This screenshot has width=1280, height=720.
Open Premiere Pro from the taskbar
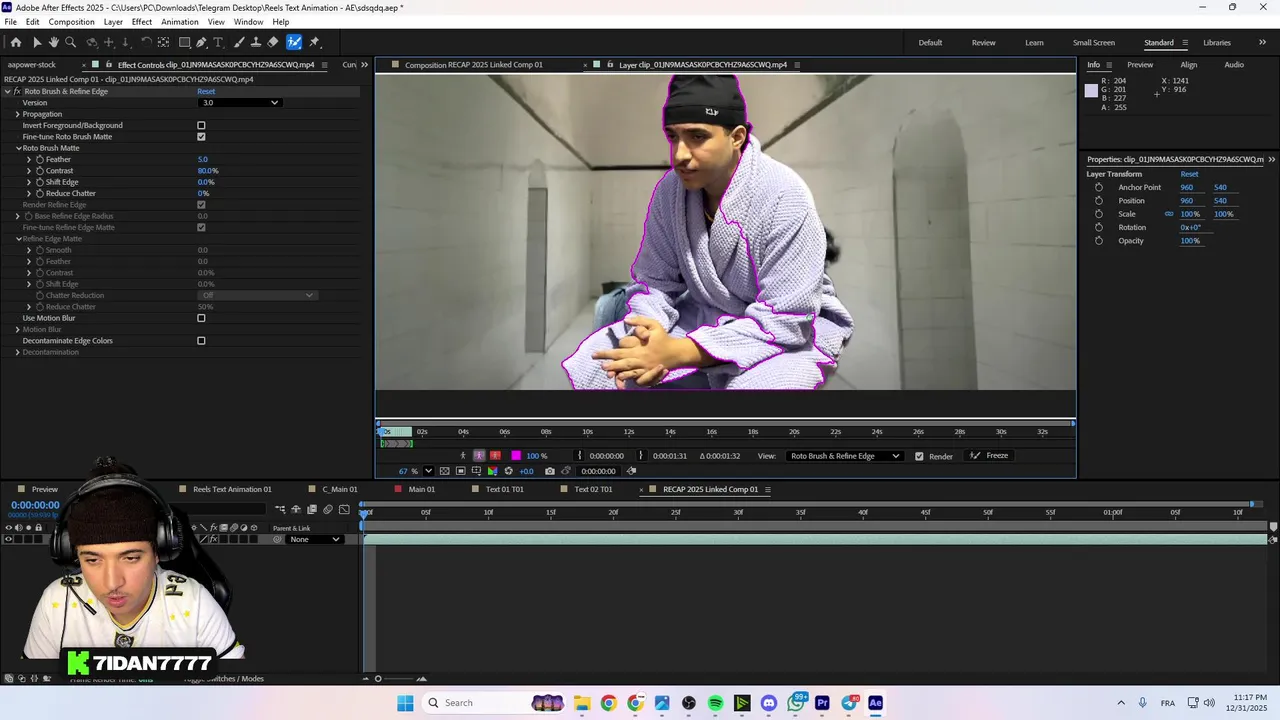pyautogui.click(x=822, y=703)
